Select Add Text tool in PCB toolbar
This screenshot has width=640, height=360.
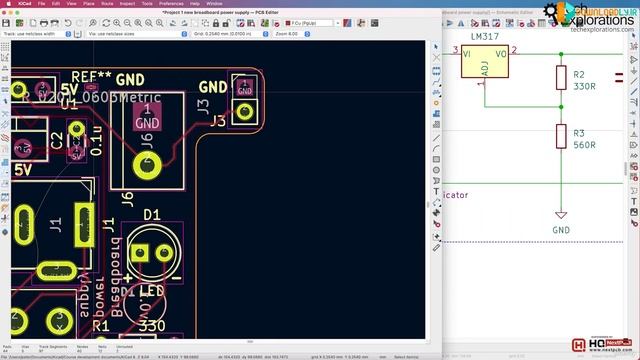pos(436,191)
